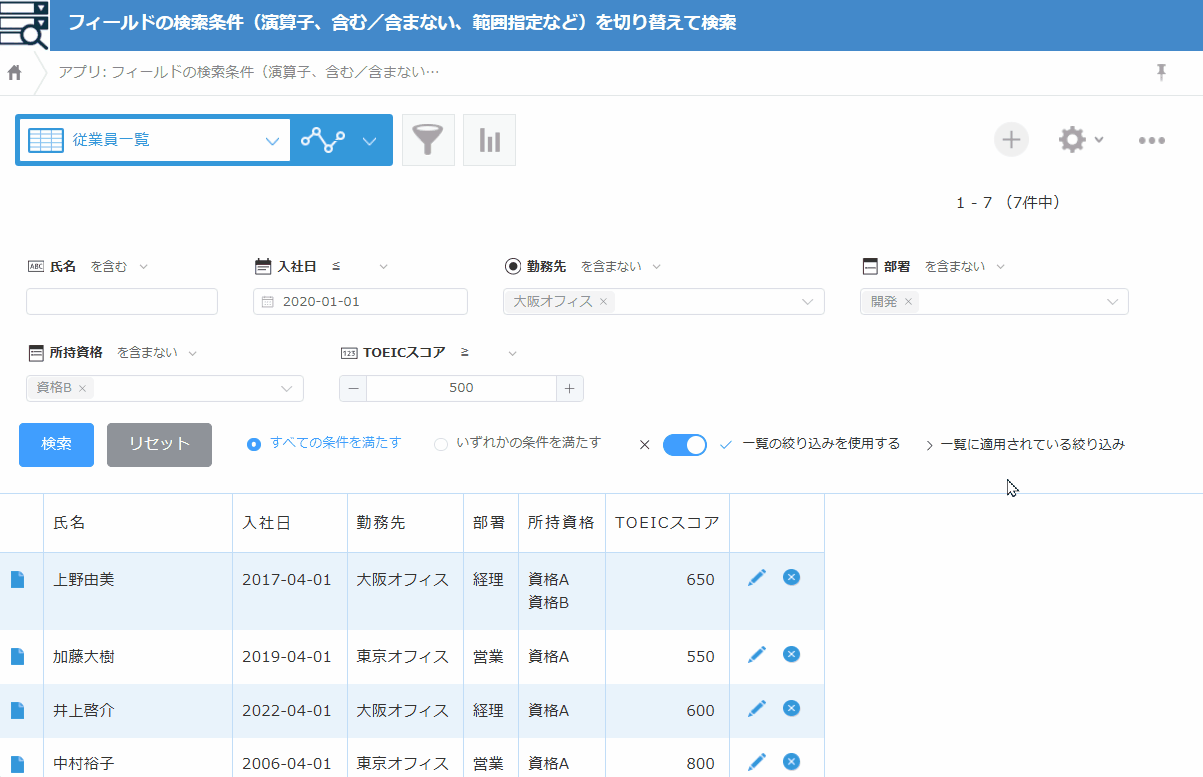The width and height of the screenshot is (1203, 777).
Task: Expand 一覧に適用されている絞り込み section
Action: (x=1025, y=445)
